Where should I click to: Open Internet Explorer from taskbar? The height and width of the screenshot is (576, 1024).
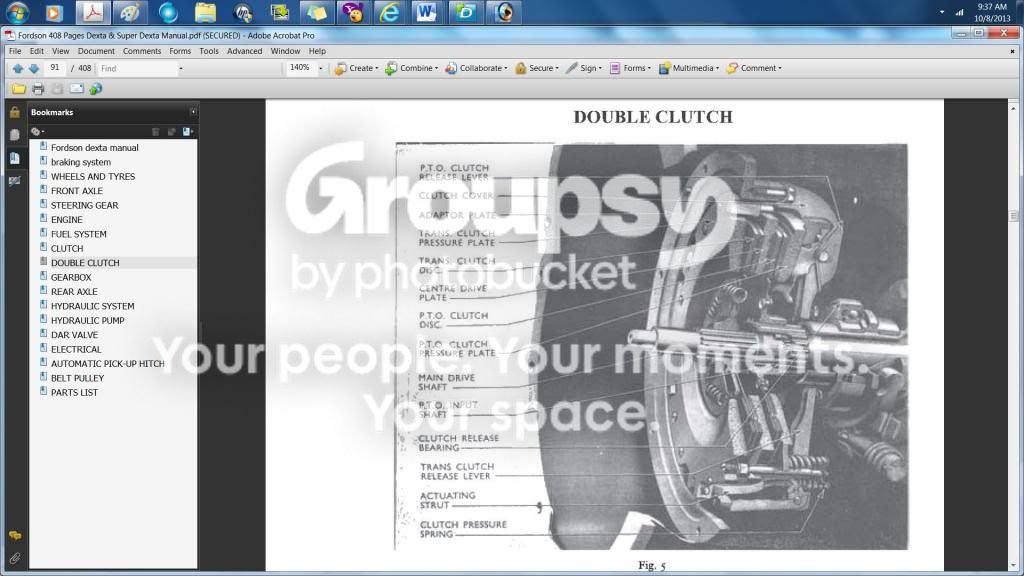tap(390, 12)
